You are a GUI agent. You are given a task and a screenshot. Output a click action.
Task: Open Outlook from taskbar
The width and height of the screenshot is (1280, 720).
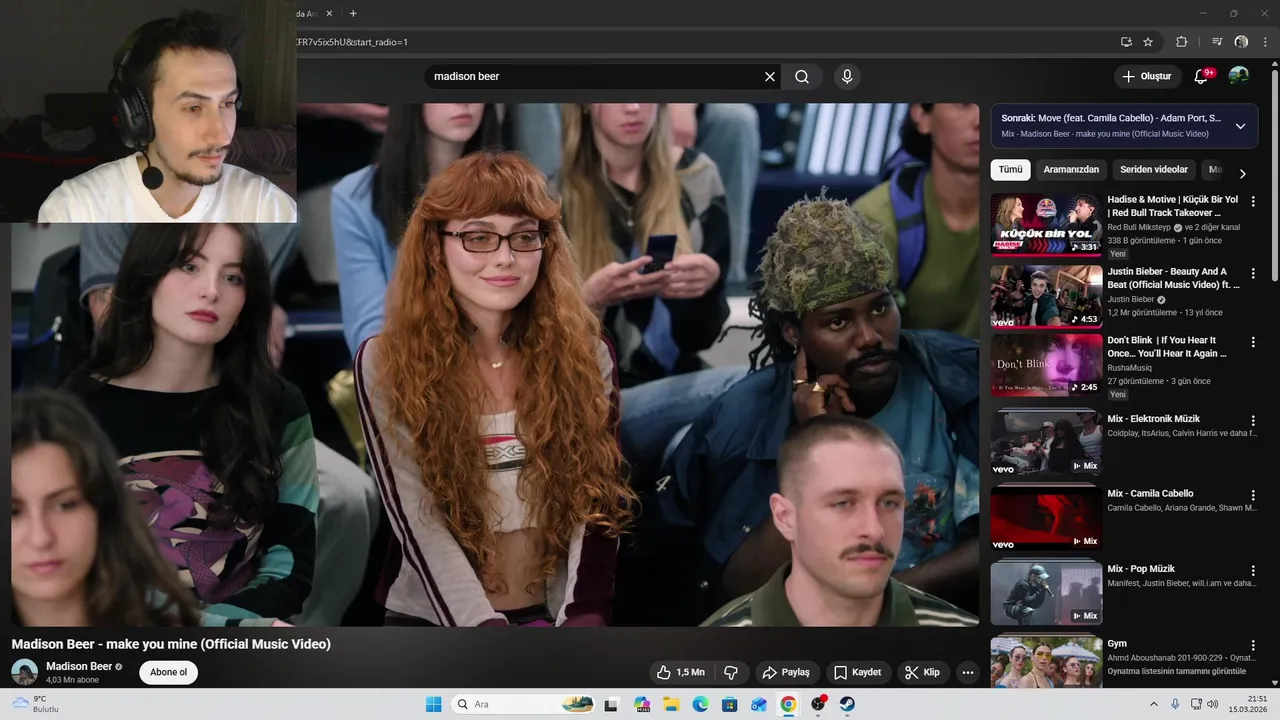(759, 704)
